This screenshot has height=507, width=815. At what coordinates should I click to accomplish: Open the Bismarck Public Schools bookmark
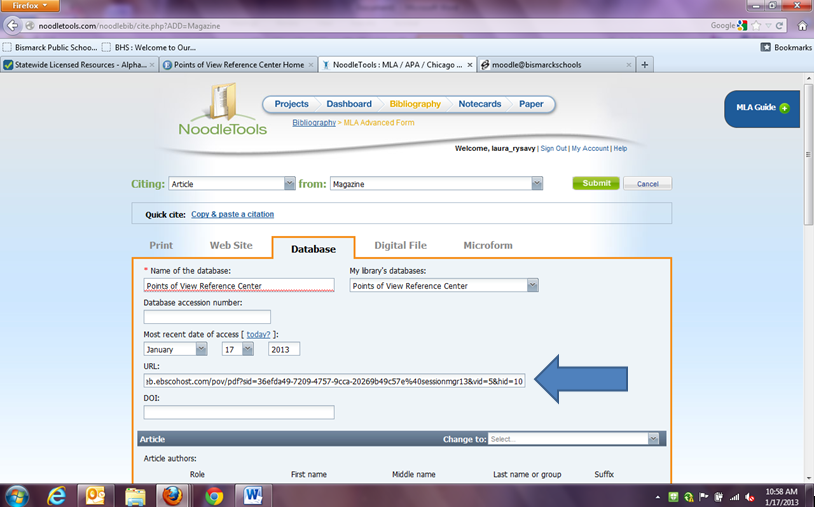coord(50,47)
